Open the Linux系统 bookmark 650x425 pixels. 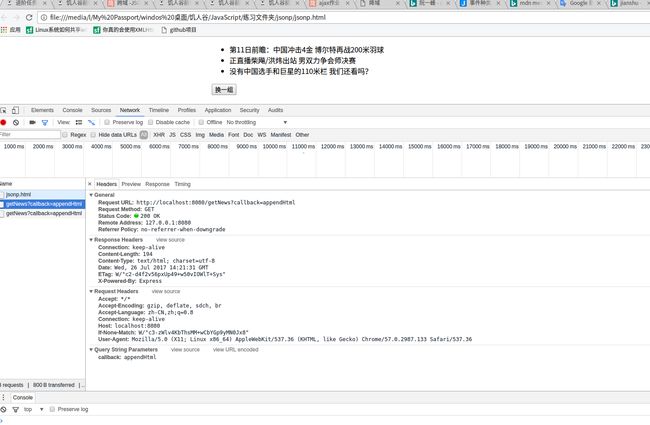56,30
